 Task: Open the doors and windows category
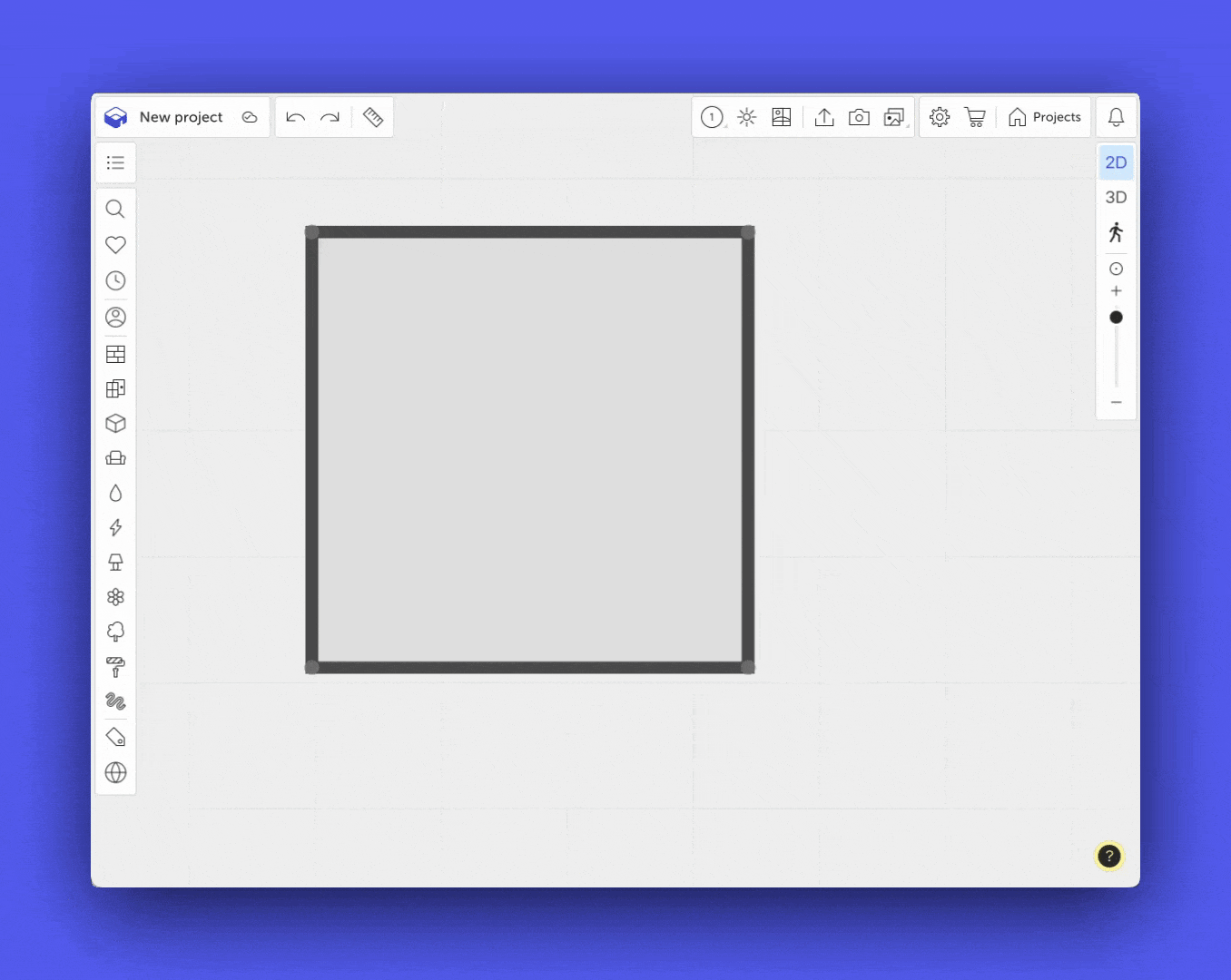coord(115,389)
